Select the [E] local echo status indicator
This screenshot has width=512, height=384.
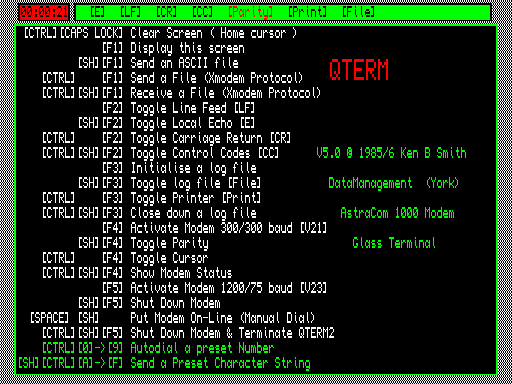(x=97, y=12)
